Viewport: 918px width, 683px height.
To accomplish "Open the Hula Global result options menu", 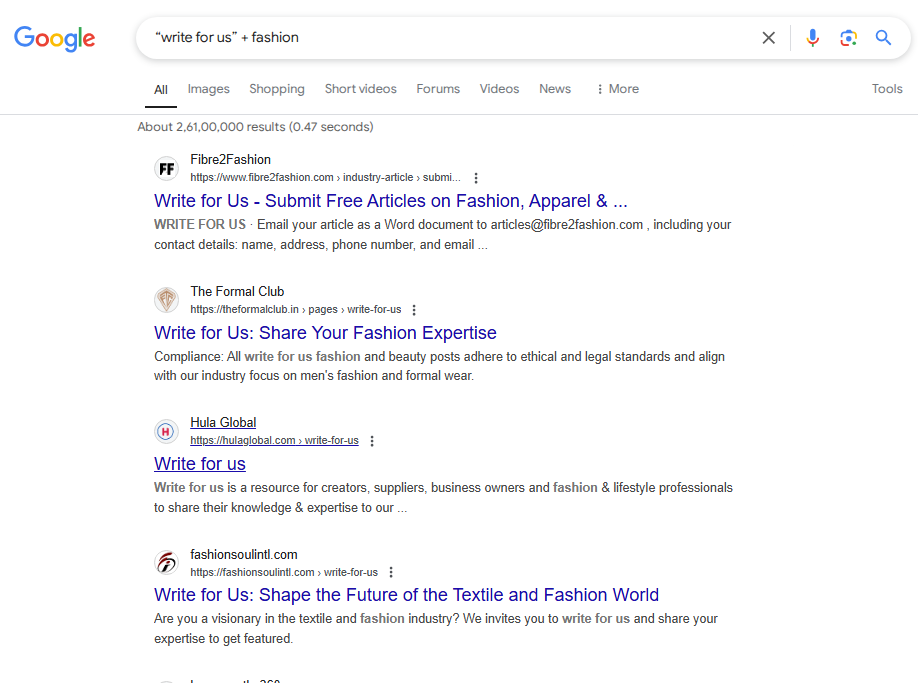I will click(x=372, y=441).
